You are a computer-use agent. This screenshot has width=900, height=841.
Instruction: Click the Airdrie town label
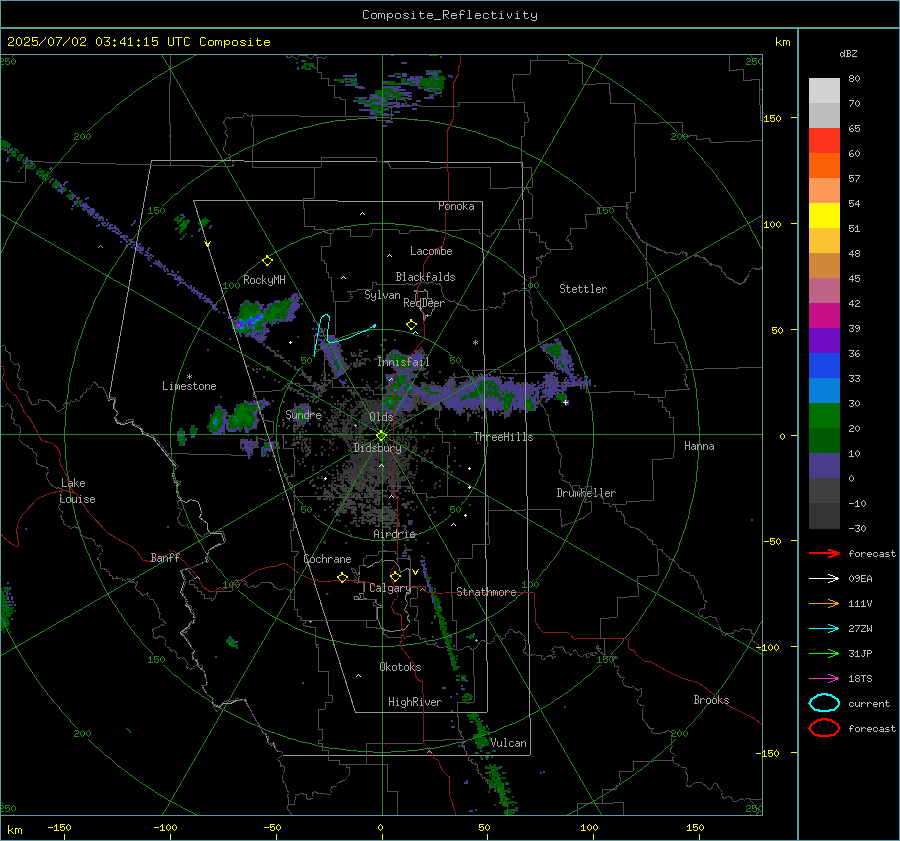[x=394, y=534]
